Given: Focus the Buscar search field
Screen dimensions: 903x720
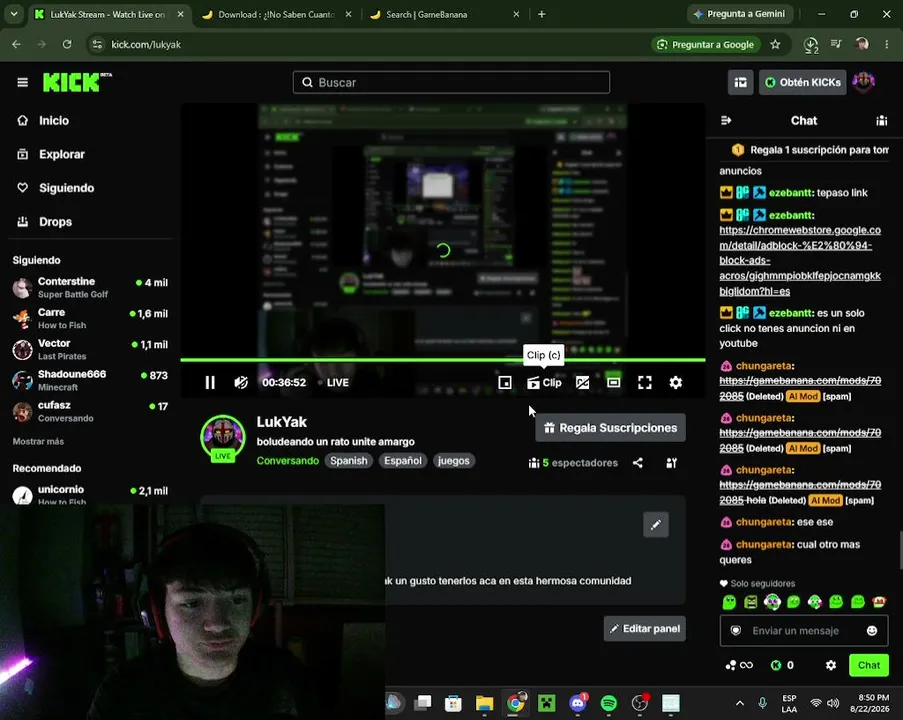Looking at the screenshot, I should pos(452,82).
